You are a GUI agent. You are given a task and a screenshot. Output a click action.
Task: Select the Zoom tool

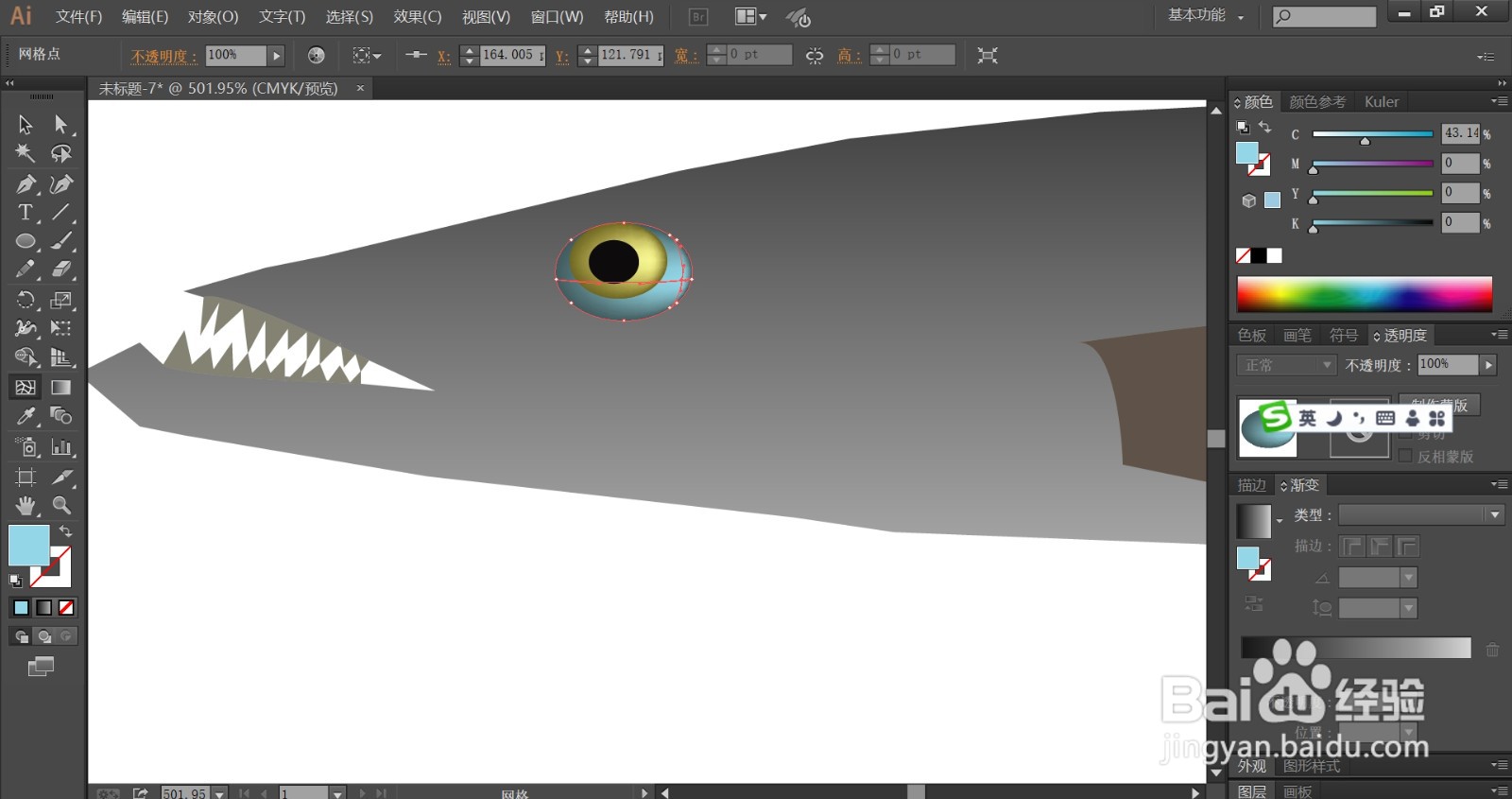tap(61, 505)
